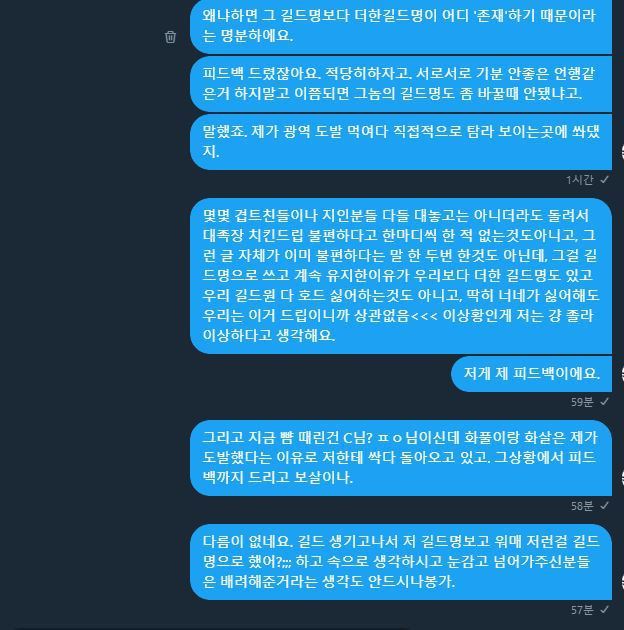
Task: Select message starting with 다름이 없네요
Action: [401, 562]
